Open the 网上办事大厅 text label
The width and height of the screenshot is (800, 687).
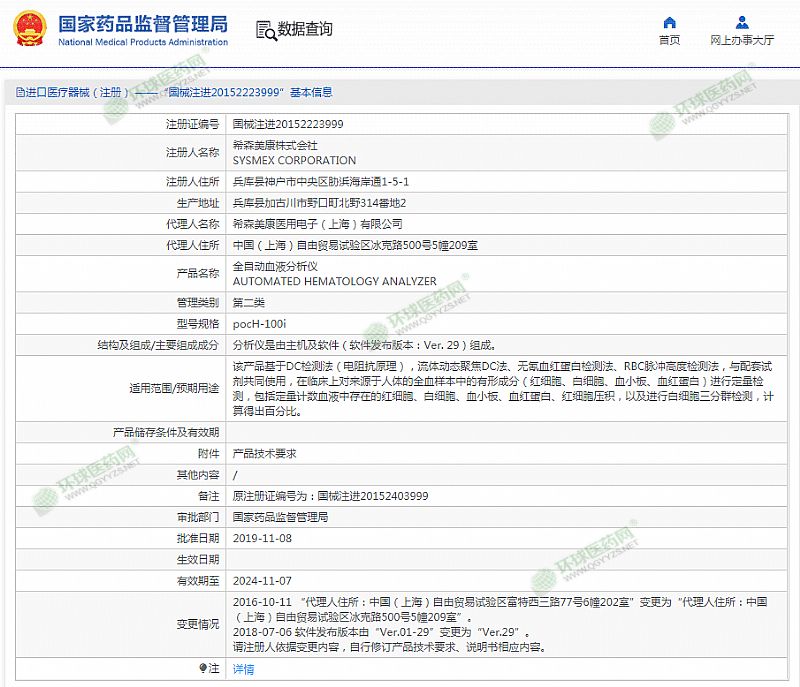[x=742, y=41]
